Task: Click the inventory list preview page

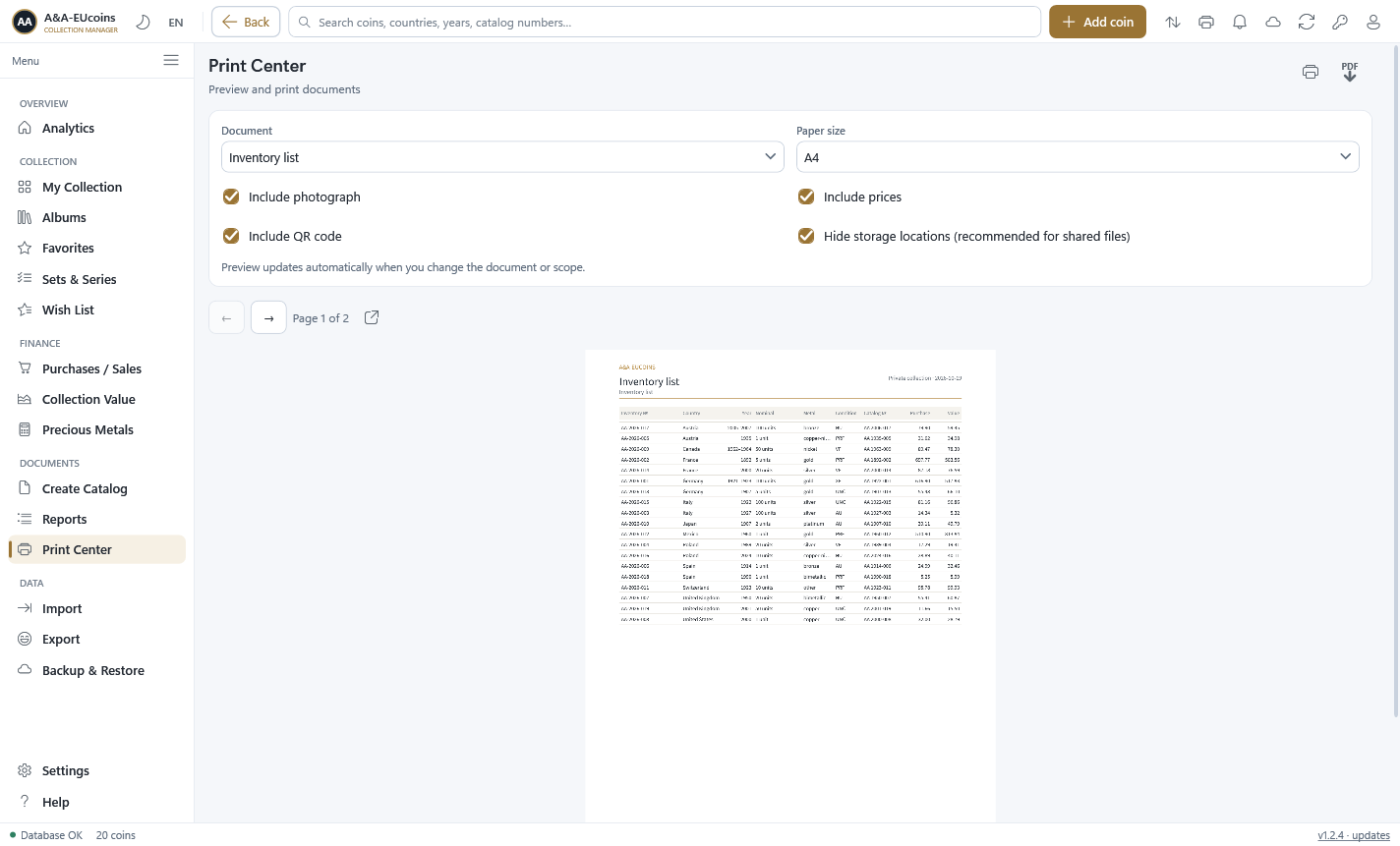Action: point(790,586)
